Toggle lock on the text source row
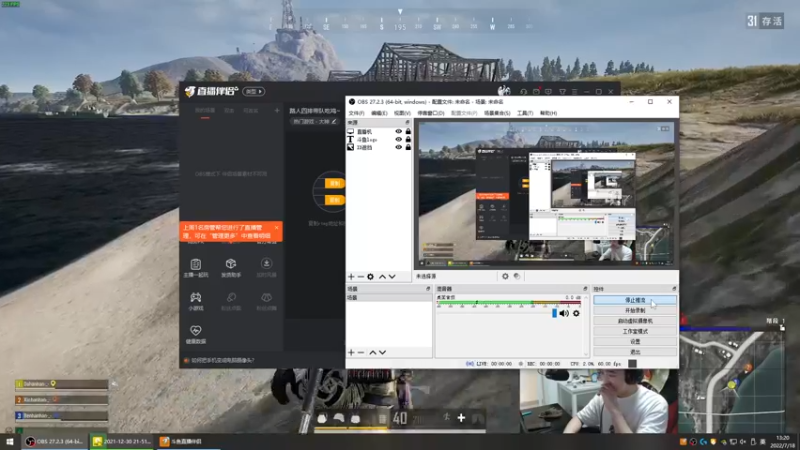800x450 pixels. [x=408, y=139]
